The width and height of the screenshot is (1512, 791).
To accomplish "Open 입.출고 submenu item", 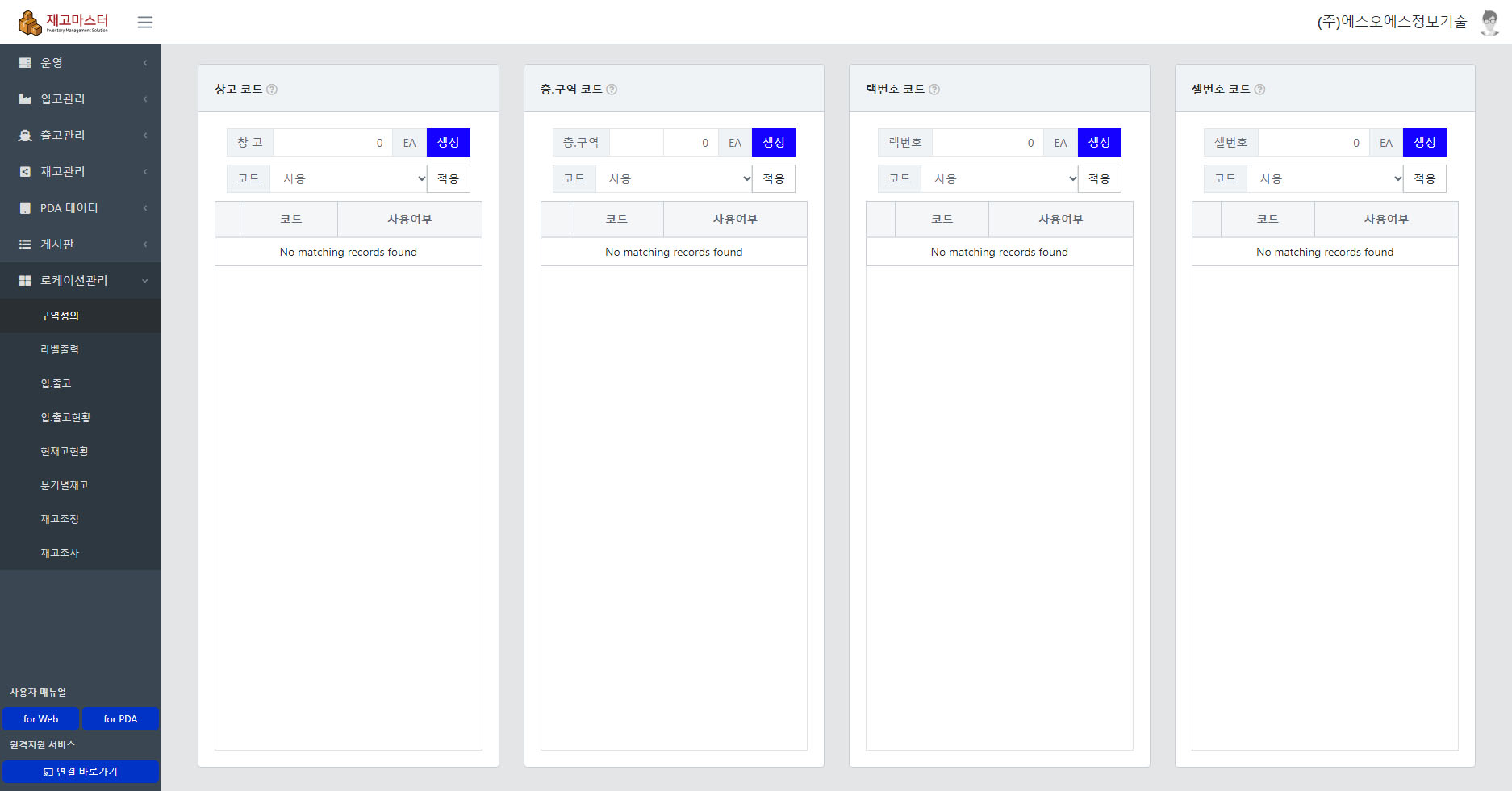I will click(81, 383).
